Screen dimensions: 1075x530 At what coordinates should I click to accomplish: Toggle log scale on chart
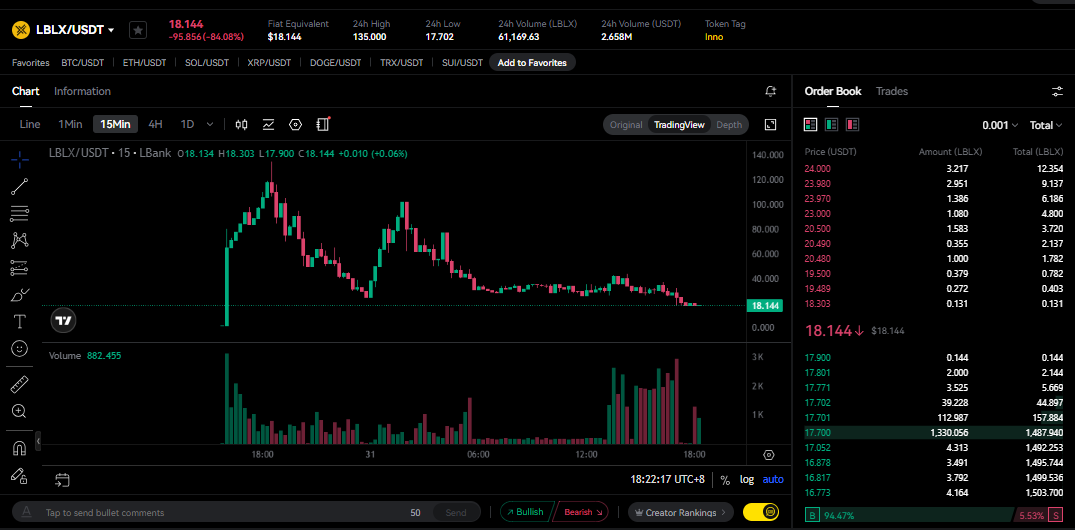[x=747, y=479]
